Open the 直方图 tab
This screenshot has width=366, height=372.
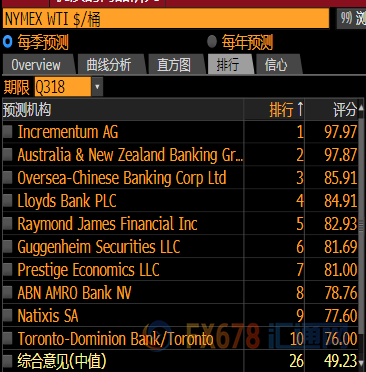coord(174,65)
